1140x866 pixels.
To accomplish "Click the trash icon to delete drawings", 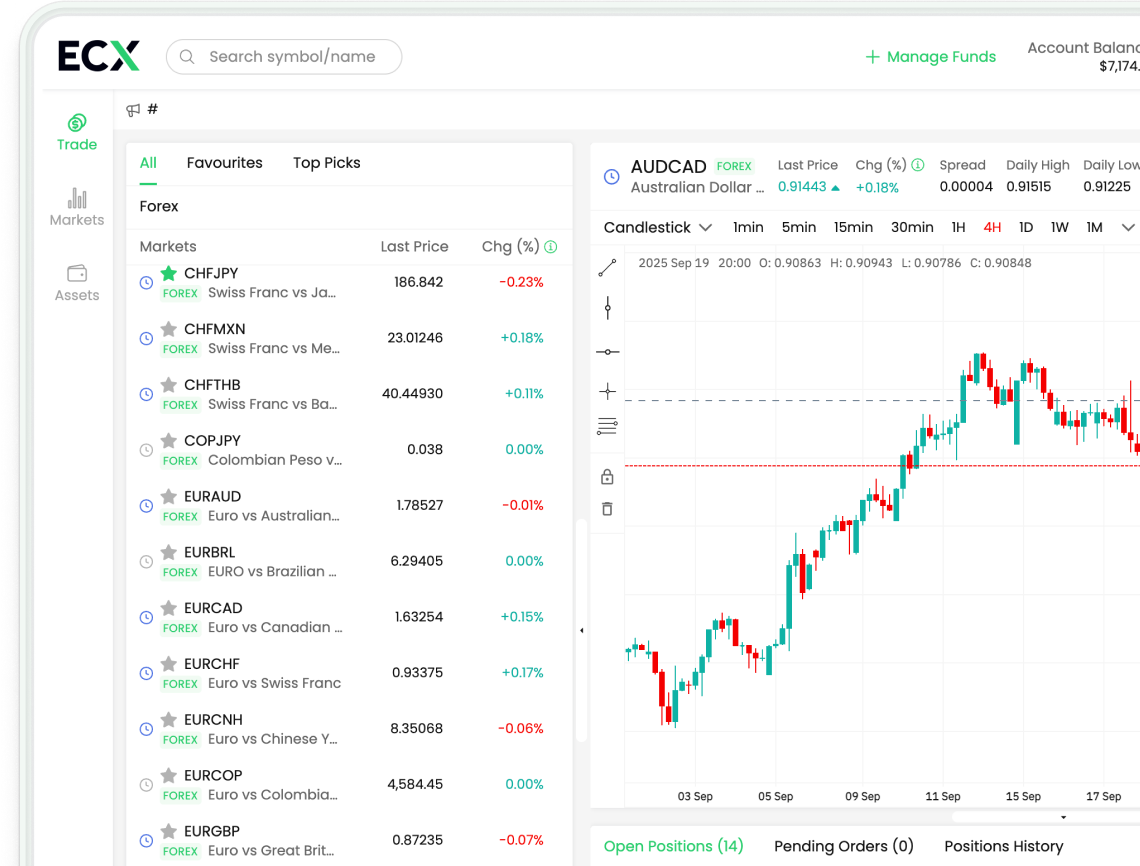I will point(607,509).
